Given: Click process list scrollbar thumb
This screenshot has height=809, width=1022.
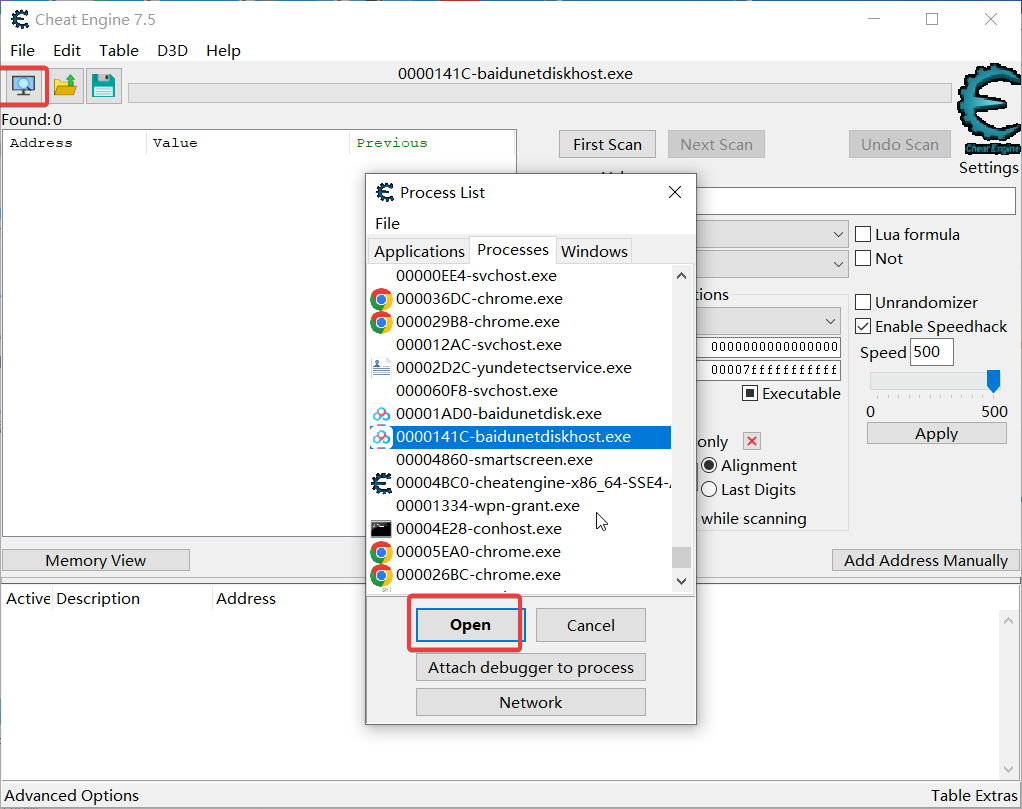Looking at the screenshot, I should tap(681, 557).
